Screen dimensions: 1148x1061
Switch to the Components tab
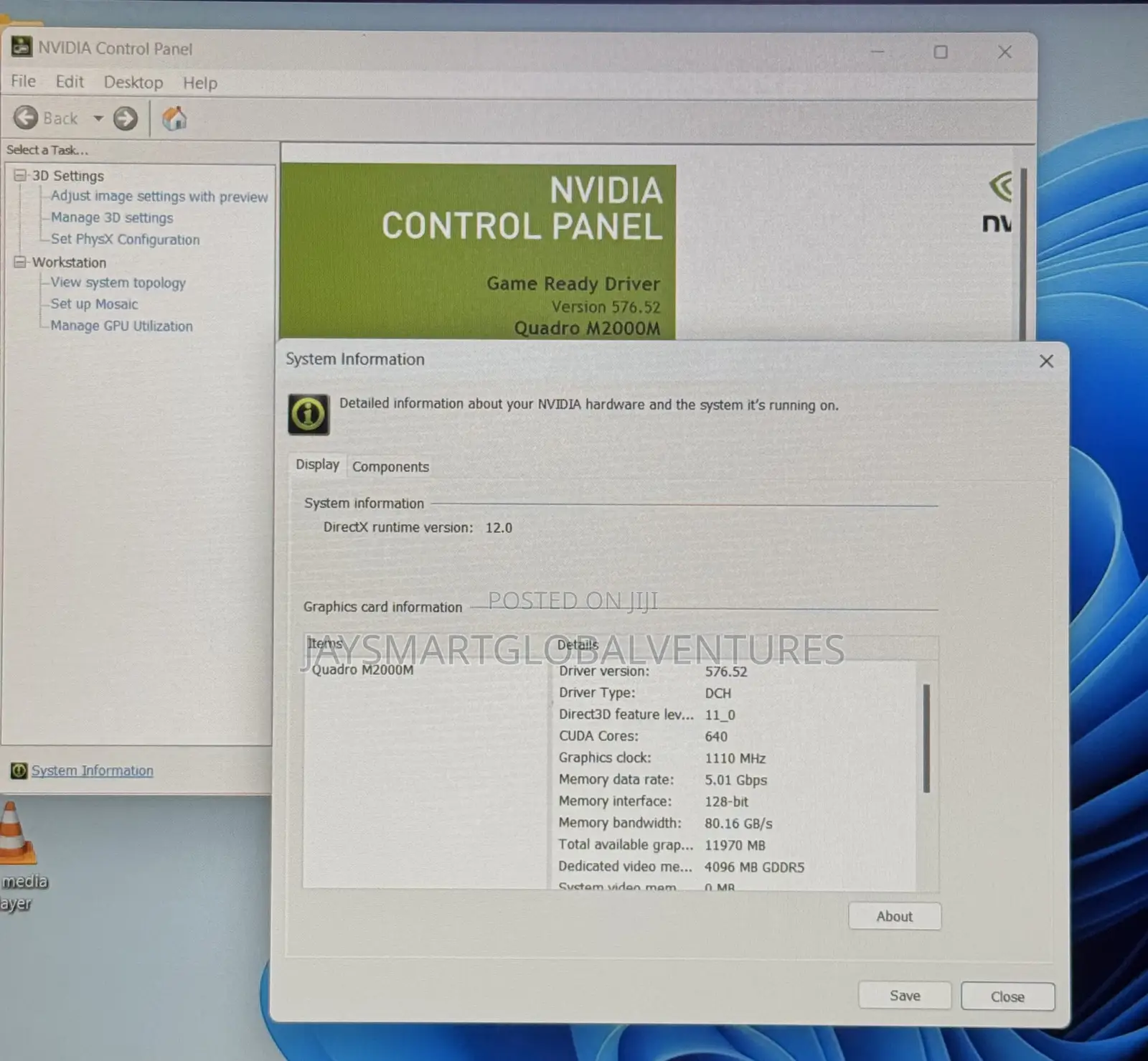(390, 466)
